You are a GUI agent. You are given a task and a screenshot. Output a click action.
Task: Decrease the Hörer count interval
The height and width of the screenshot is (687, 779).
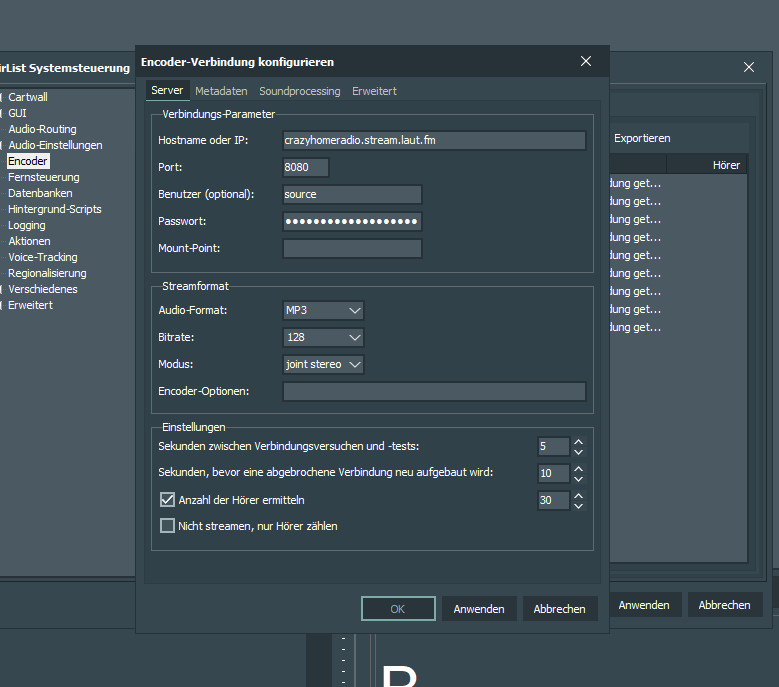point(578,505)
